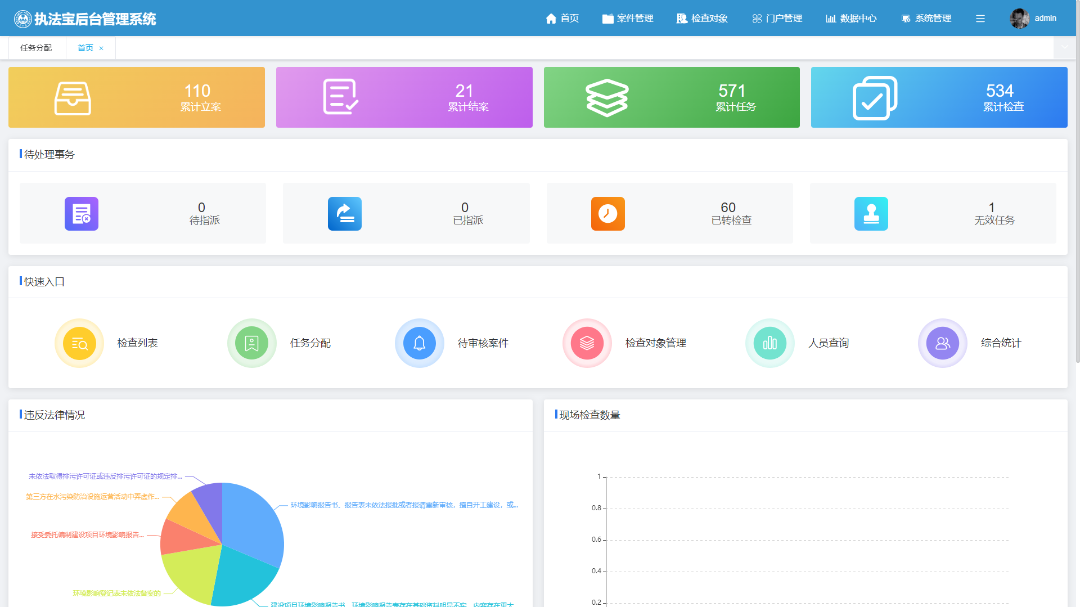
Task: Click the 现场检查数量 panel title
Action: point(590,415)
